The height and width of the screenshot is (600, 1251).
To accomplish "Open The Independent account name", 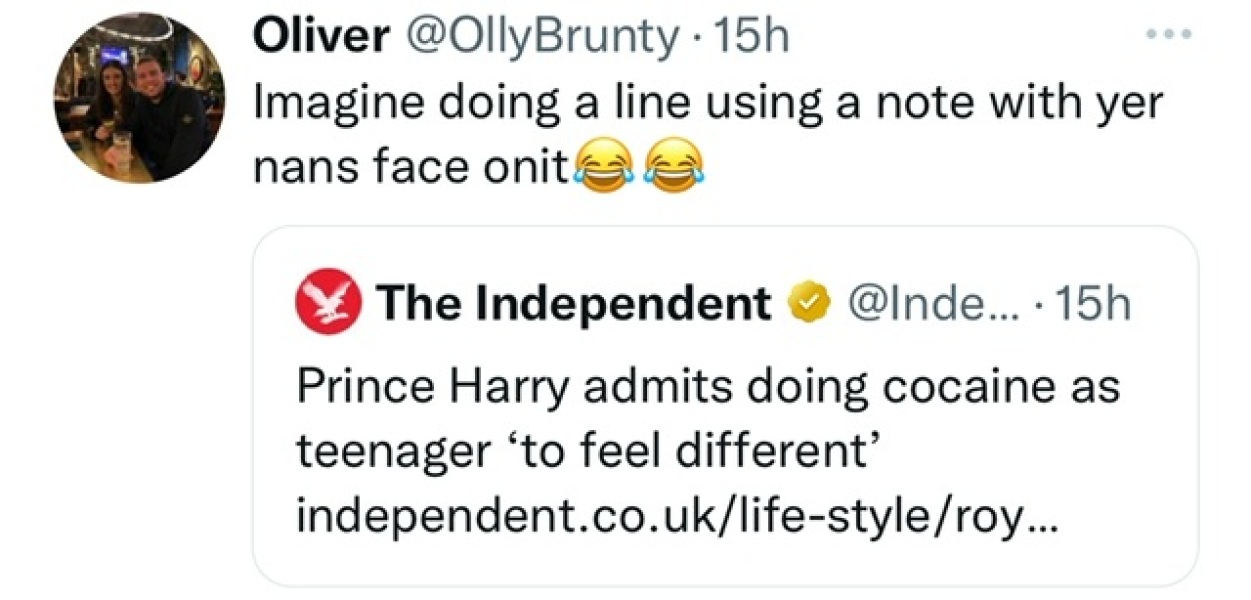I will pos(573,304).
